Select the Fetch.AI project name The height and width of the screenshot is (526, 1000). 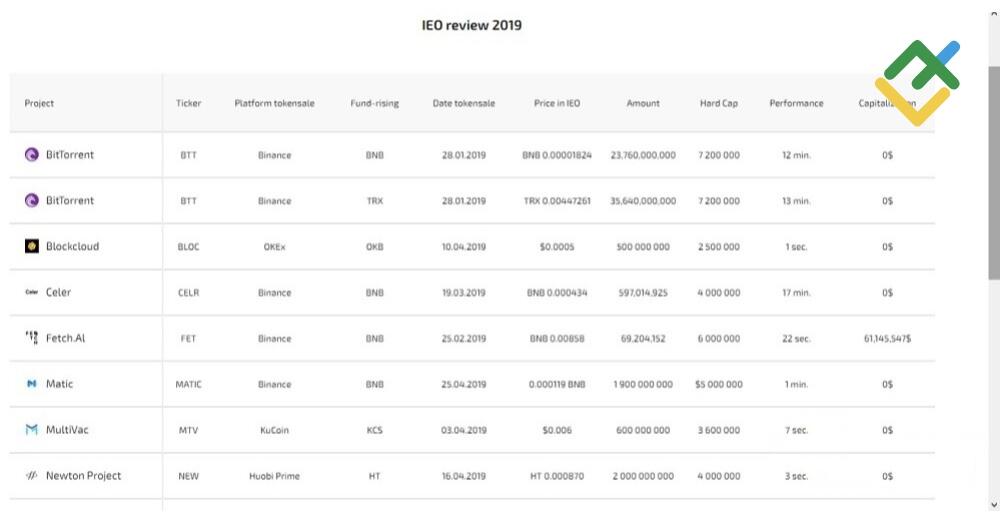[65, 338]
